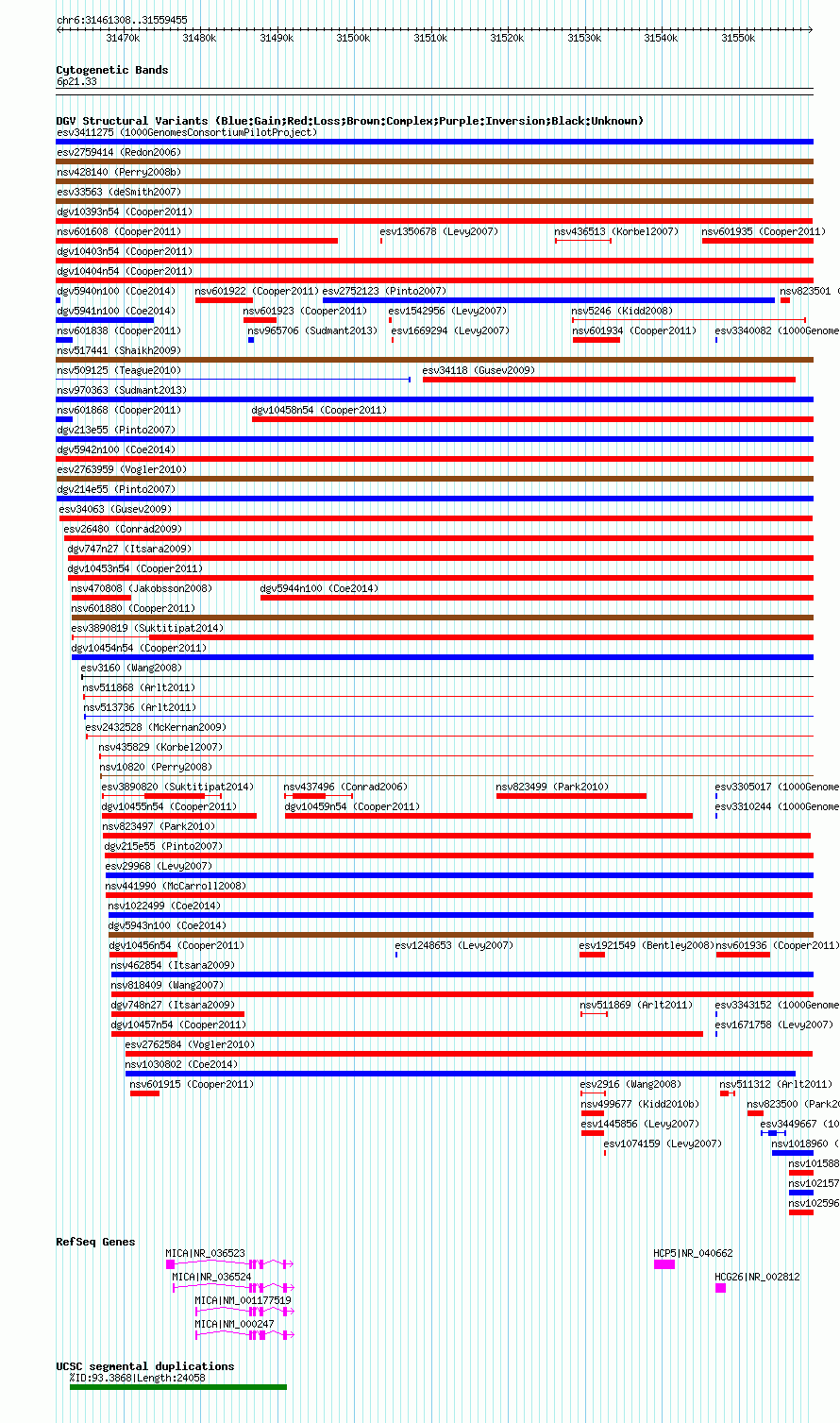Open the MICA|NR_036523 gene label

pyautogui.click(x=206, y=1253)
